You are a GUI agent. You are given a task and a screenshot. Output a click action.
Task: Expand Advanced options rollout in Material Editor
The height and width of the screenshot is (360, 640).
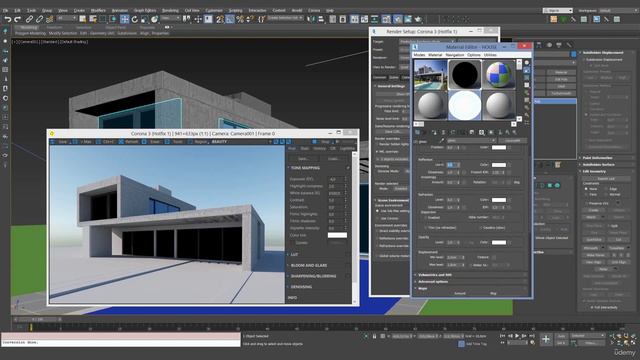click(433, 282)
